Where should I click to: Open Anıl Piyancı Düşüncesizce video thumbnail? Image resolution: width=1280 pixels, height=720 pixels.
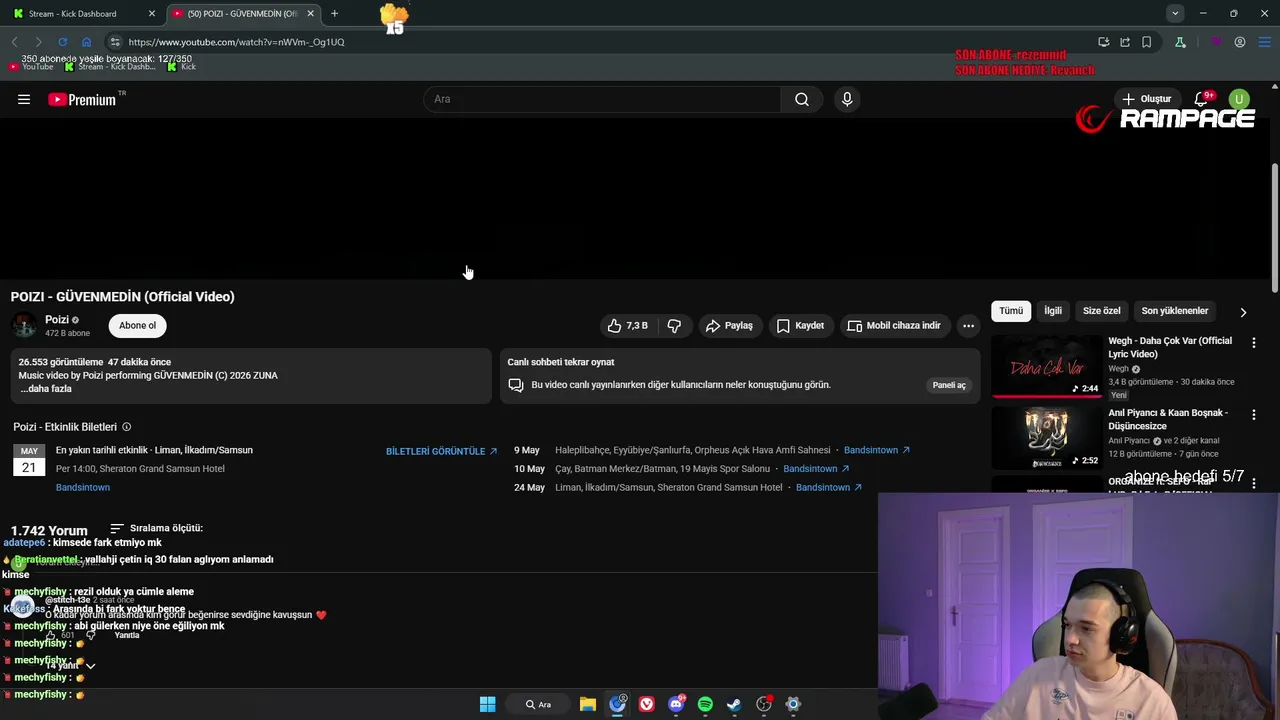[x=1046, y=438]
